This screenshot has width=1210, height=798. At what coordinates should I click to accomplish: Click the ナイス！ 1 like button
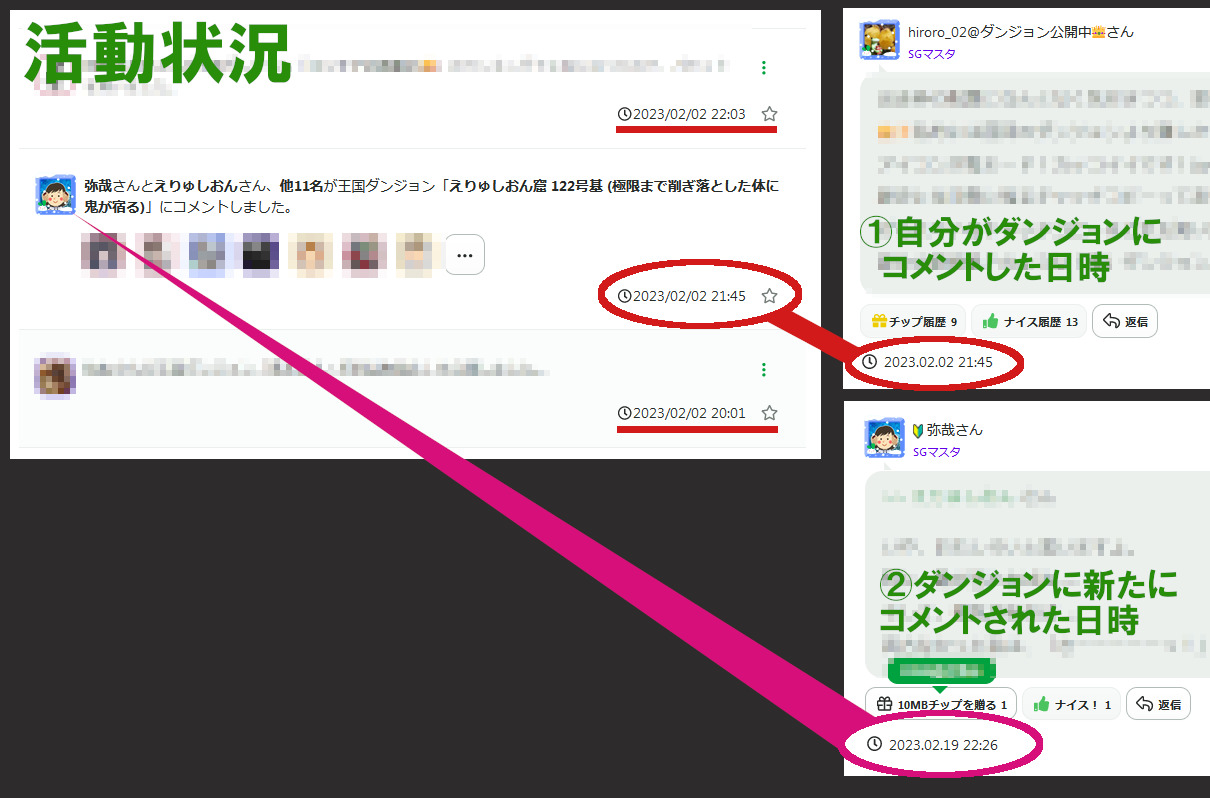1070,704
